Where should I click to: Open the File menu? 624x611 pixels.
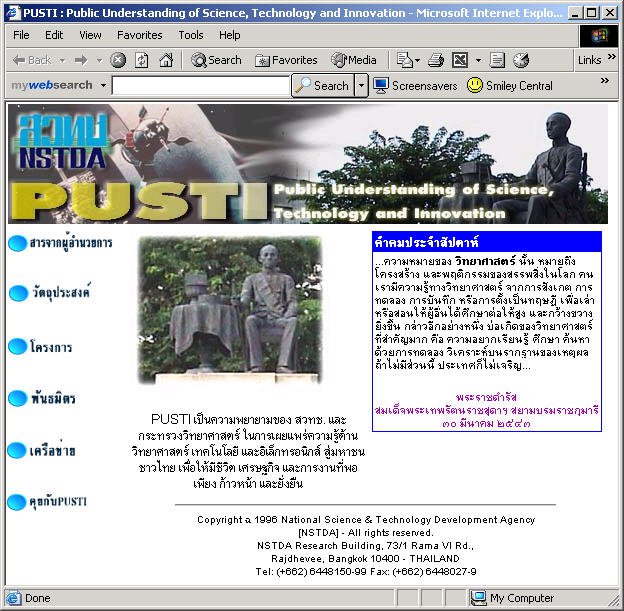click(x=21, y=35)
